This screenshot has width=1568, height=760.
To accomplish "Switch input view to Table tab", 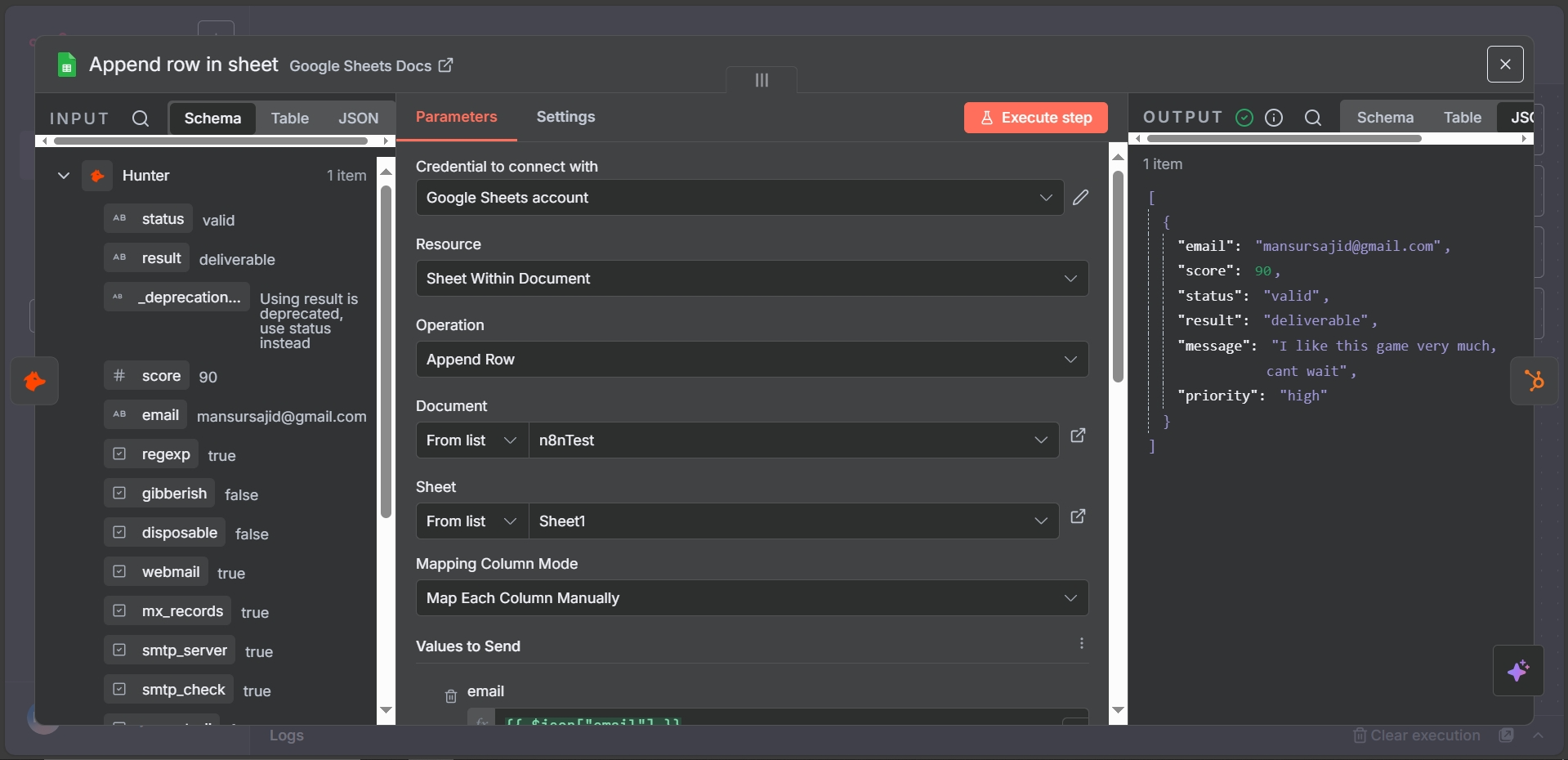I will click(290, 118).
